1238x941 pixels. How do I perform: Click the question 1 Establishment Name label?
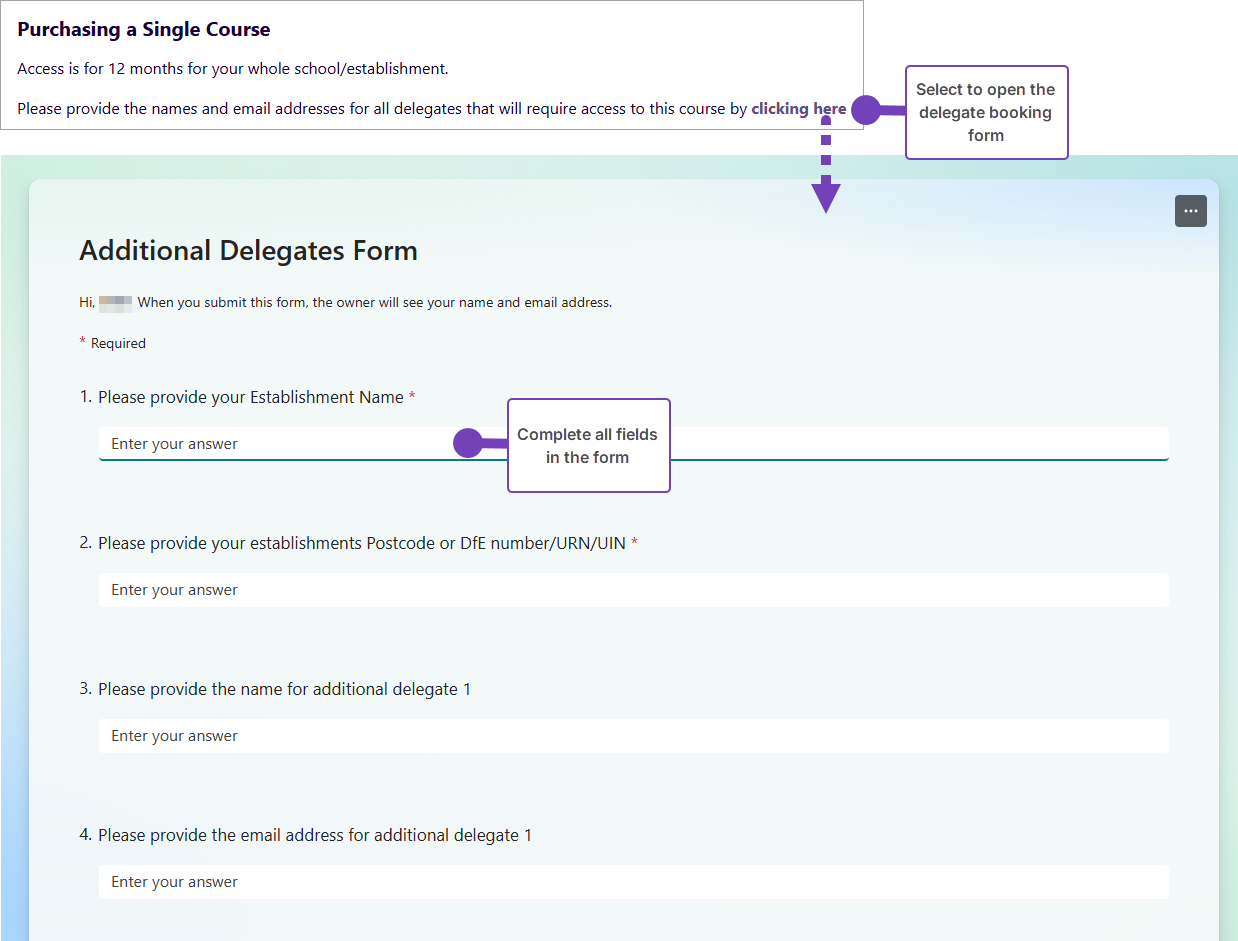250,397
